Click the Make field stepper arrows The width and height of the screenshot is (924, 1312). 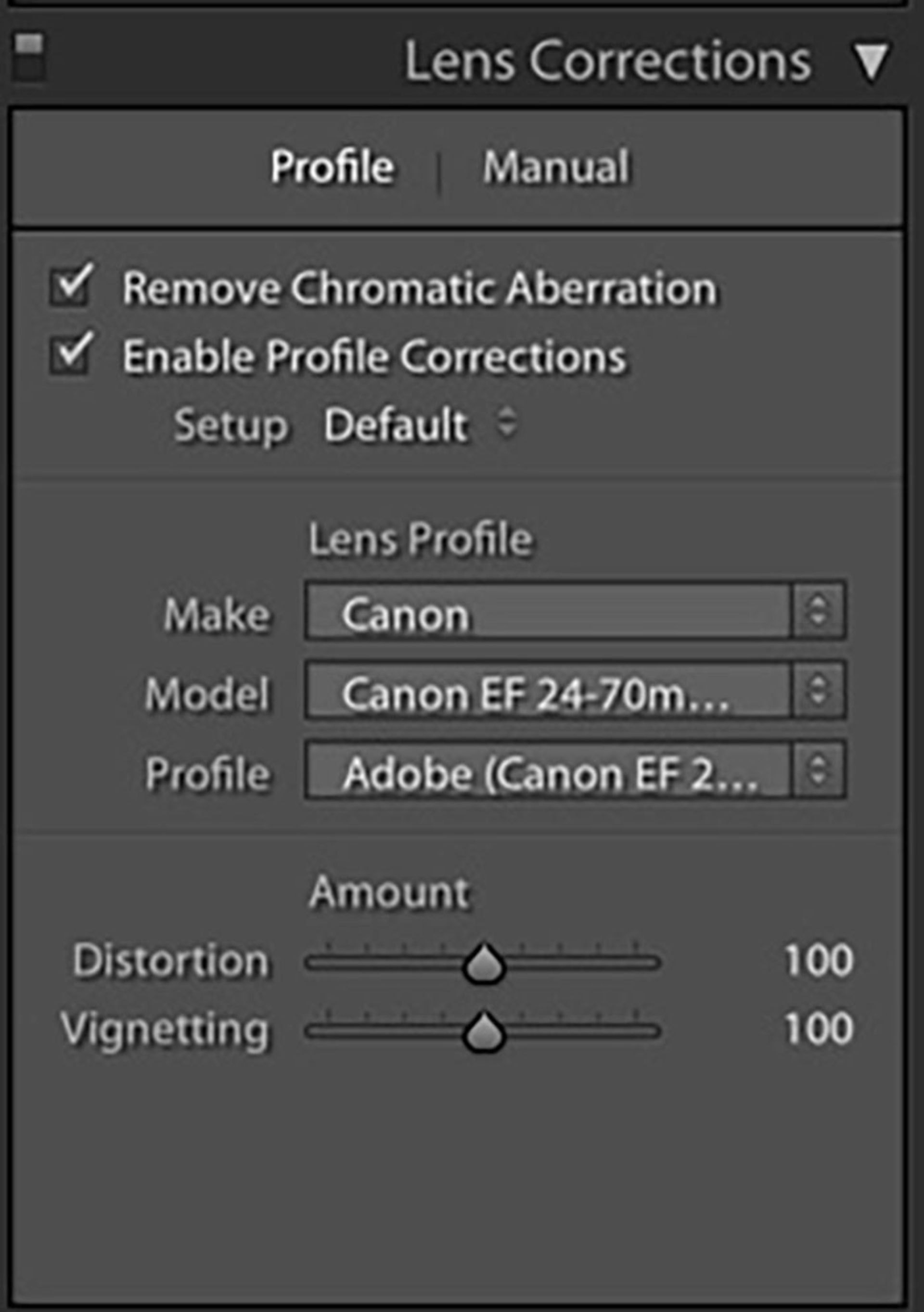[x=818, y=611]
